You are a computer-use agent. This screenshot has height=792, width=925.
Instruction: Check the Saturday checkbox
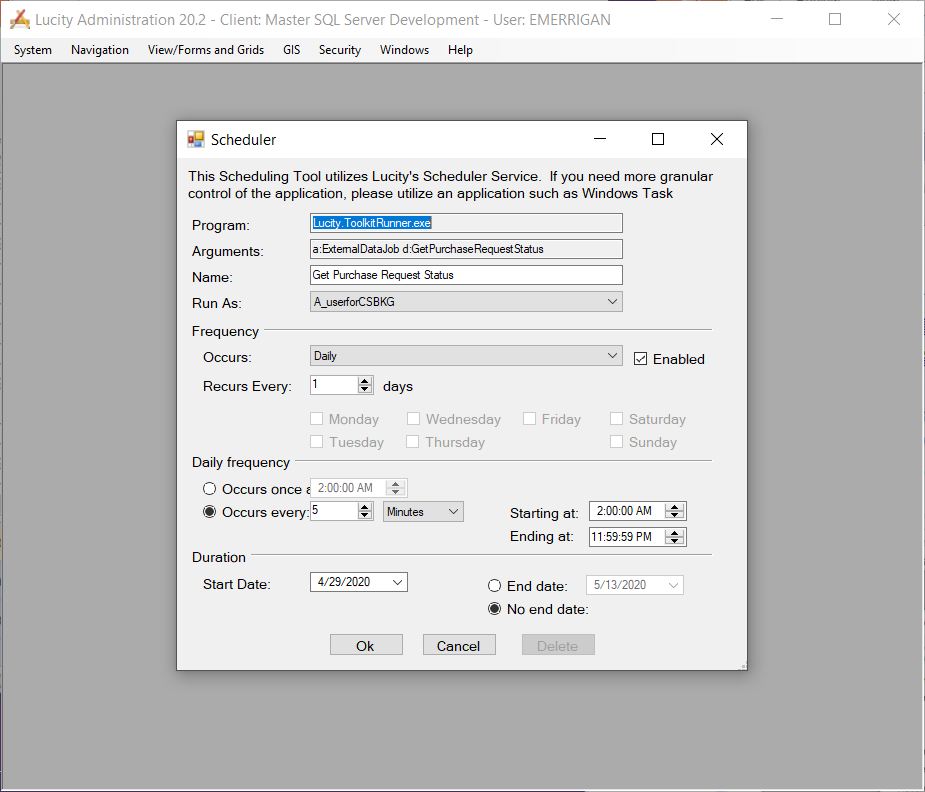pyautogui.click(x=616, y=419)
